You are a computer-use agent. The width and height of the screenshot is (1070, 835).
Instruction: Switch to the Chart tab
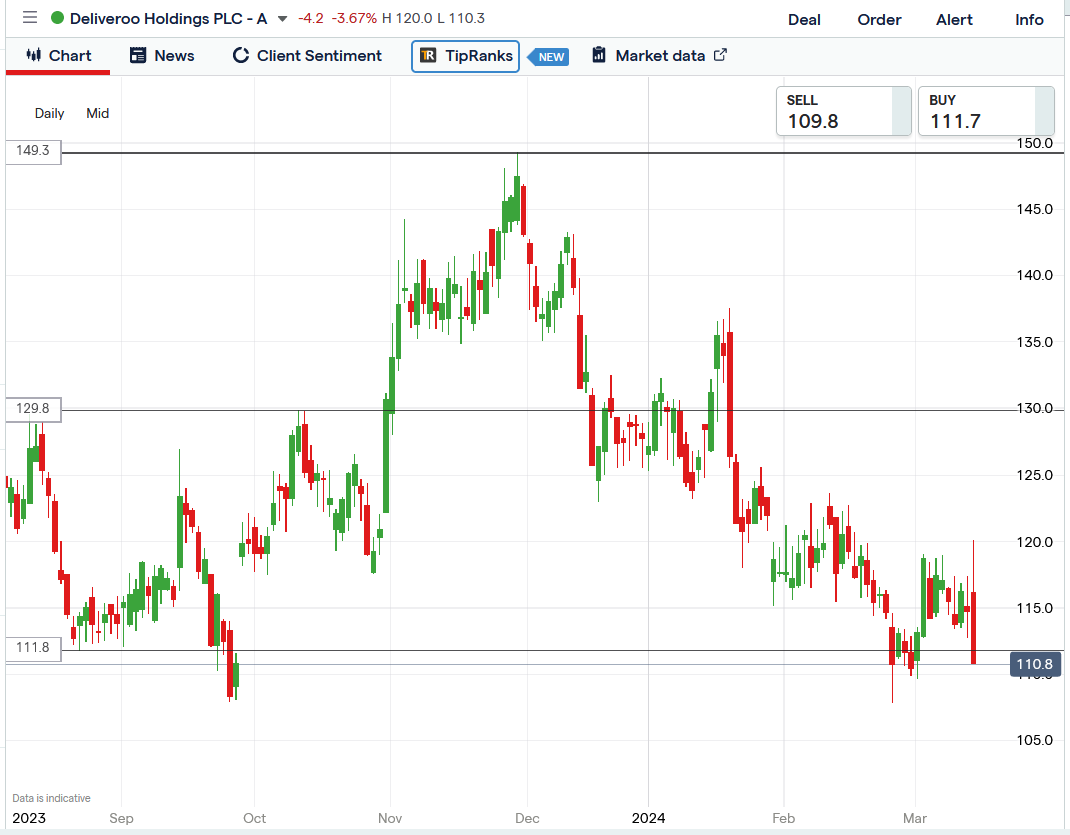click(x=58, y=56)
